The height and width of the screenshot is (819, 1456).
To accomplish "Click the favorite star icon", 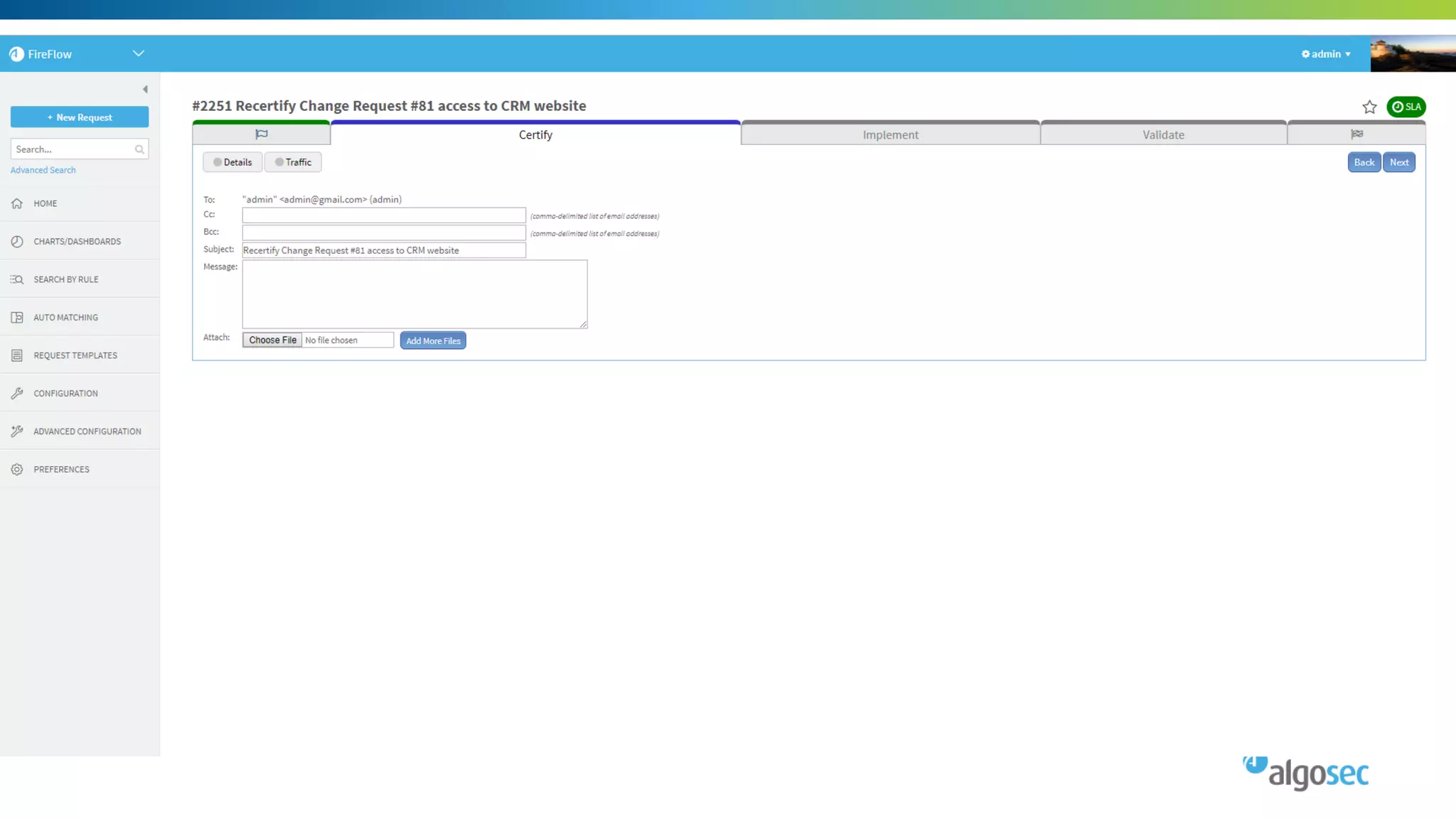I will pyautogui.click(x=1369, y=107).
